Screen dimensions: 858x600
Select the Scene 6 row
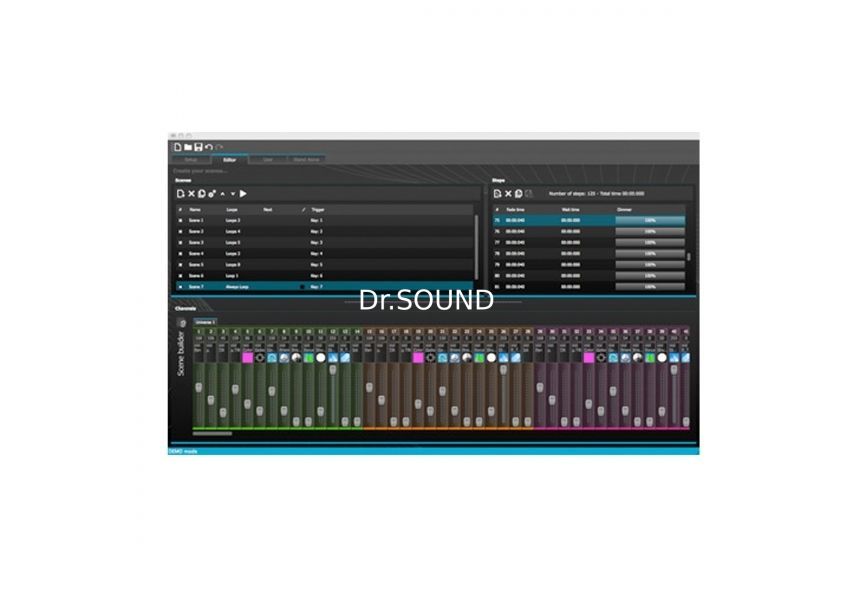point(325,276)
